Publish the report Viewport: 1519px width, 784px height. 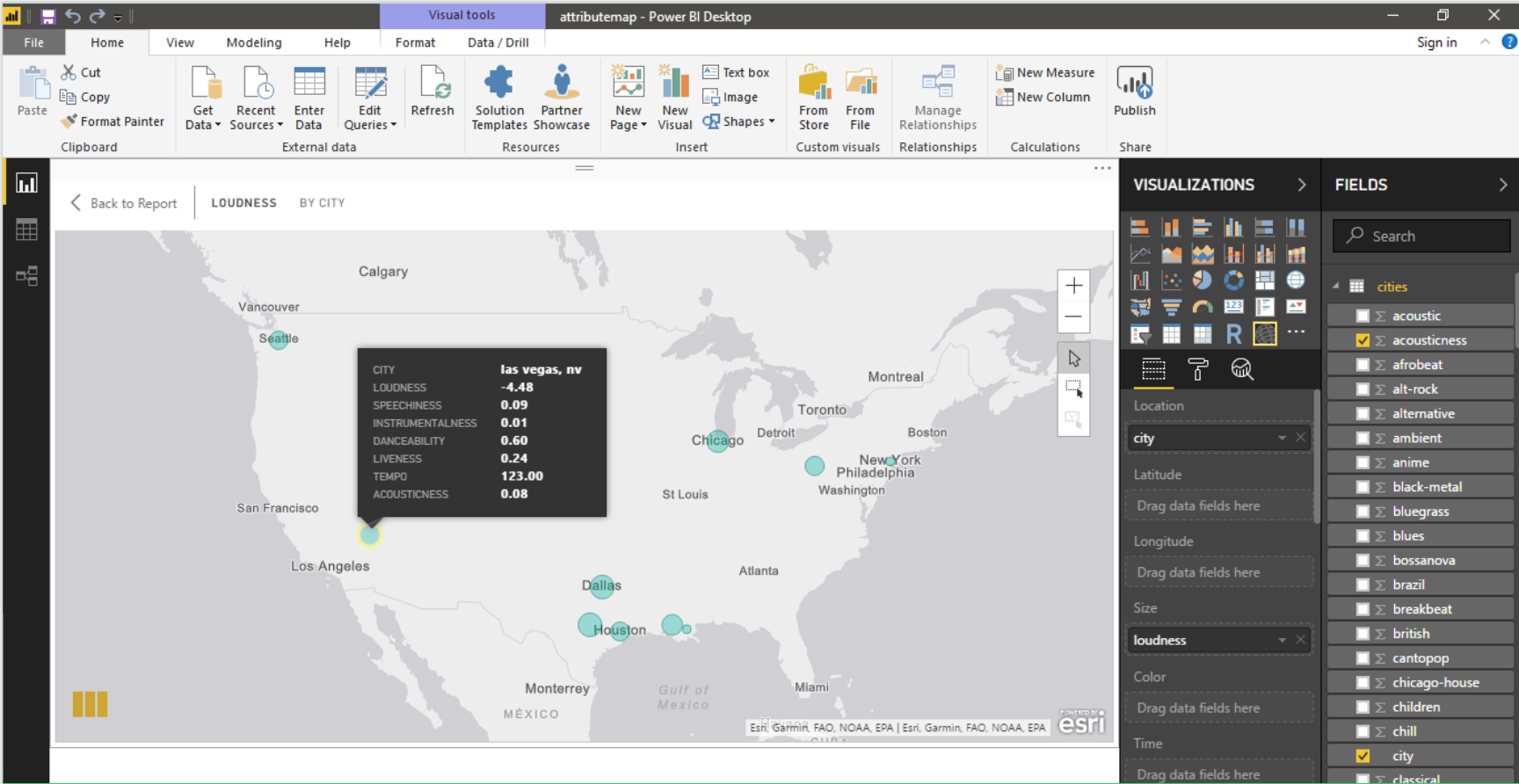coord(1135,91)
